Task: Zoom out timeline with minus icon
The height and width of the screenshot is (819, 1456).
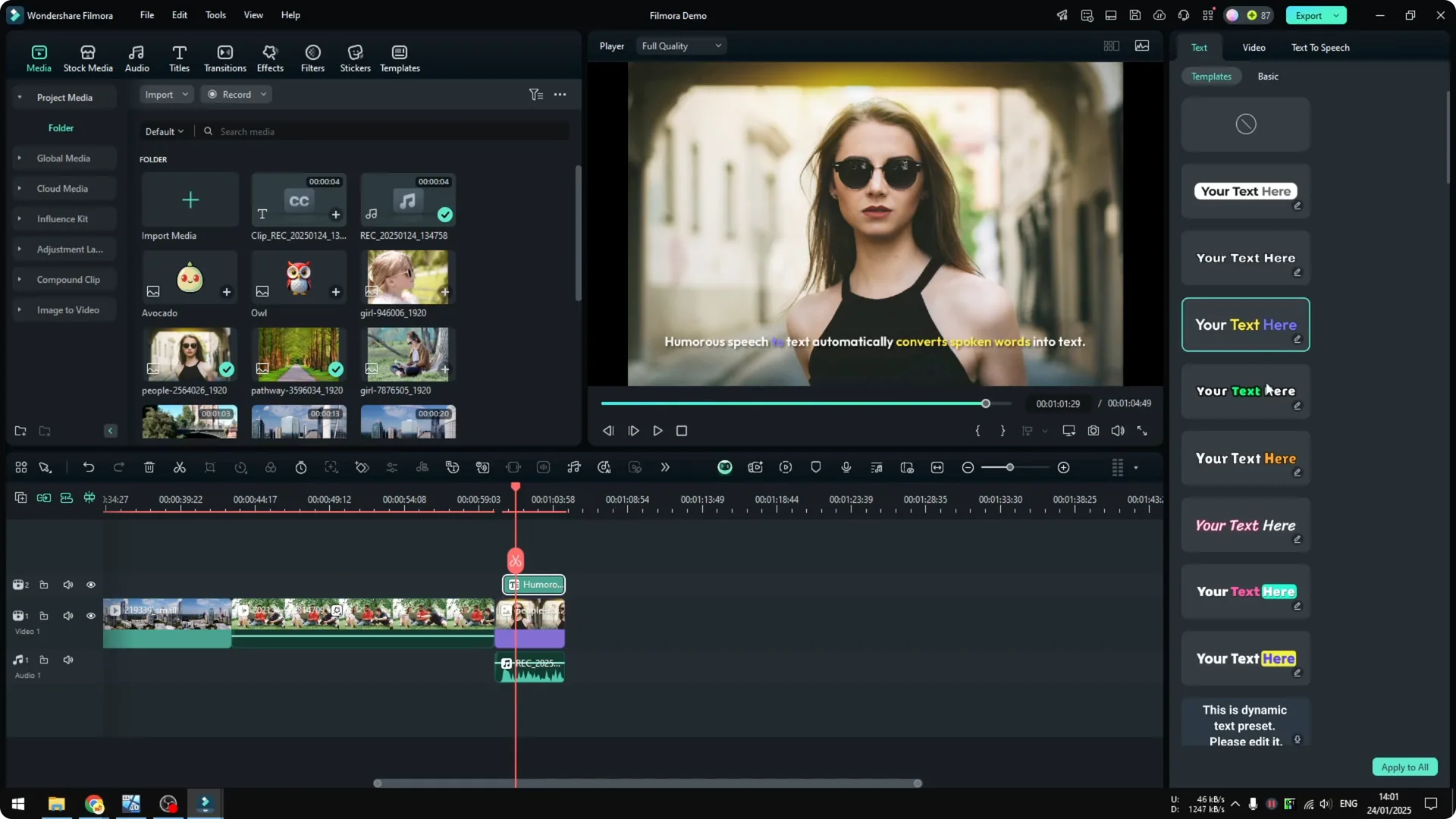Action: tap(968, 468)
